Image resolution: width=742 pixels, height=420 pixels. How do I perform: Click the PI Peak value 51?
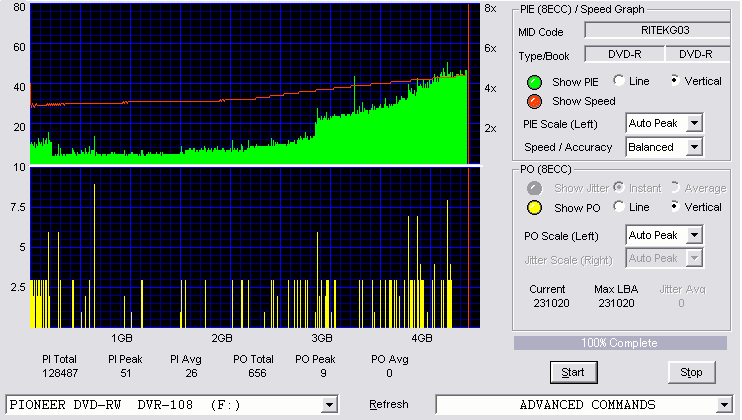[x=125, y=373]
